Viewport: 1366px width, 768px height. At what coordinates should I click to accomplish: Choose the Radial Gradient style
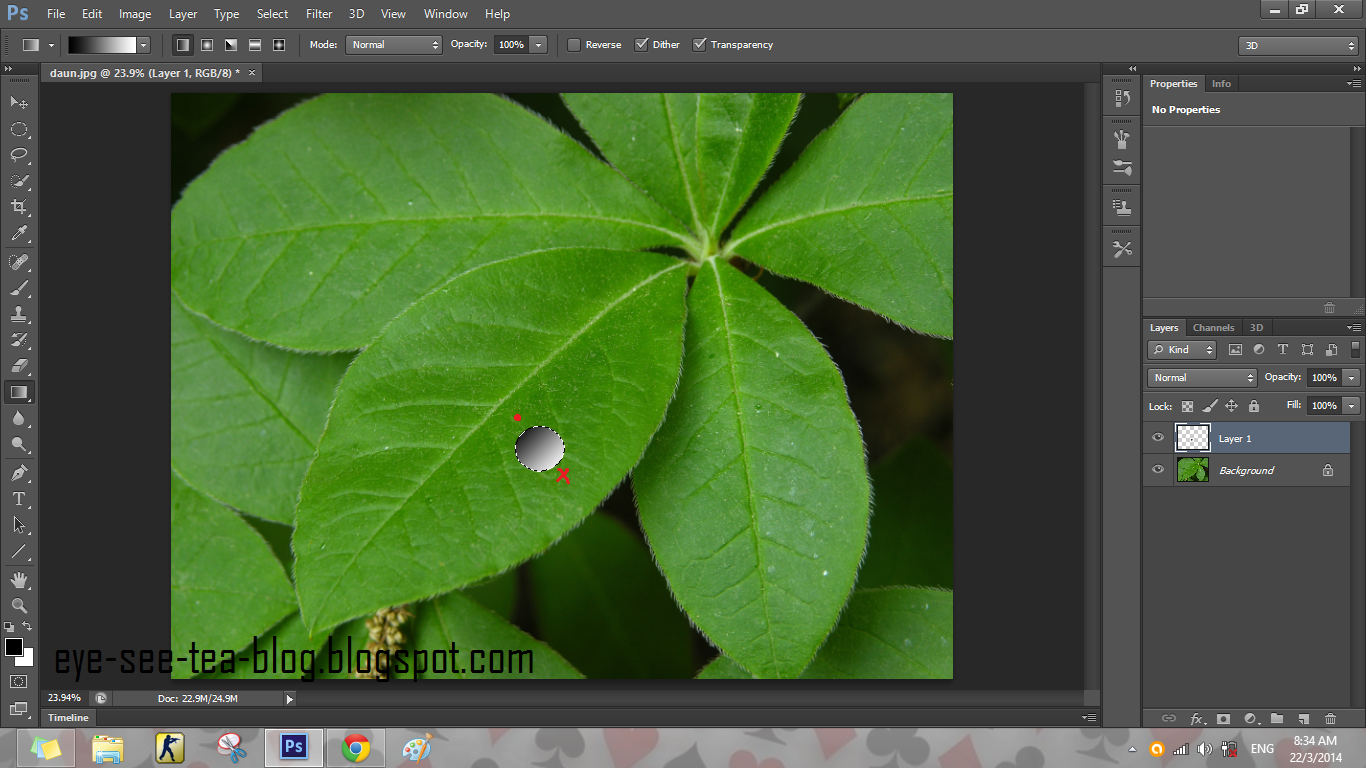[207, 45]
